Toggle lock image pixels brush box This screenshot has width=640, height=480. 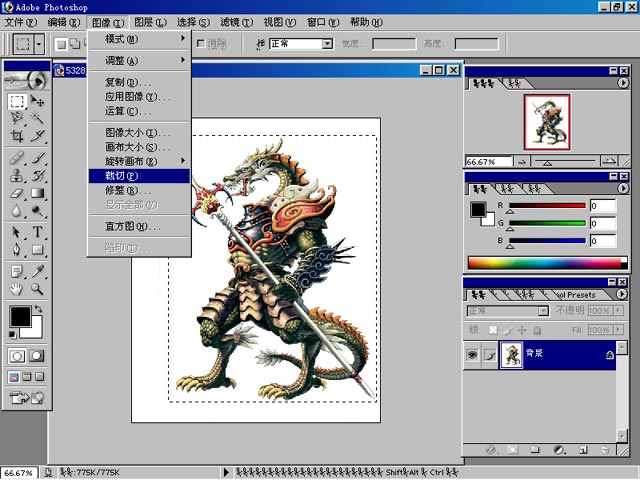click(508, 330)
